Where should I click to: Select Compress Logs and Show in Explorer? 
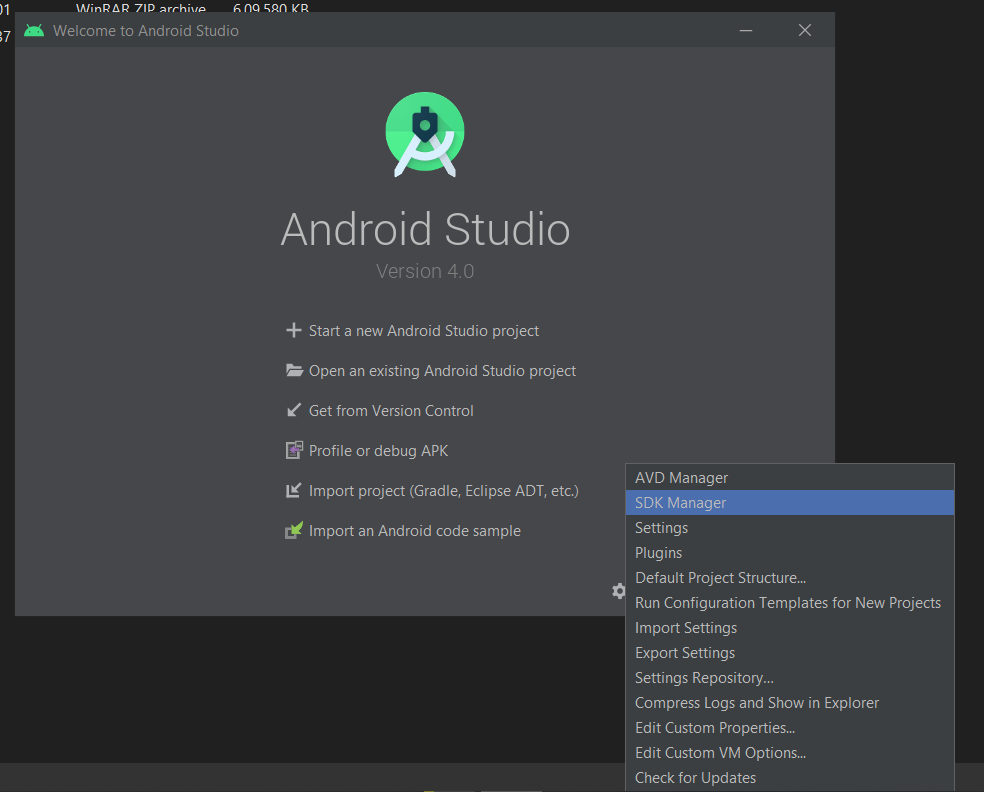click(x=789, y=703)
